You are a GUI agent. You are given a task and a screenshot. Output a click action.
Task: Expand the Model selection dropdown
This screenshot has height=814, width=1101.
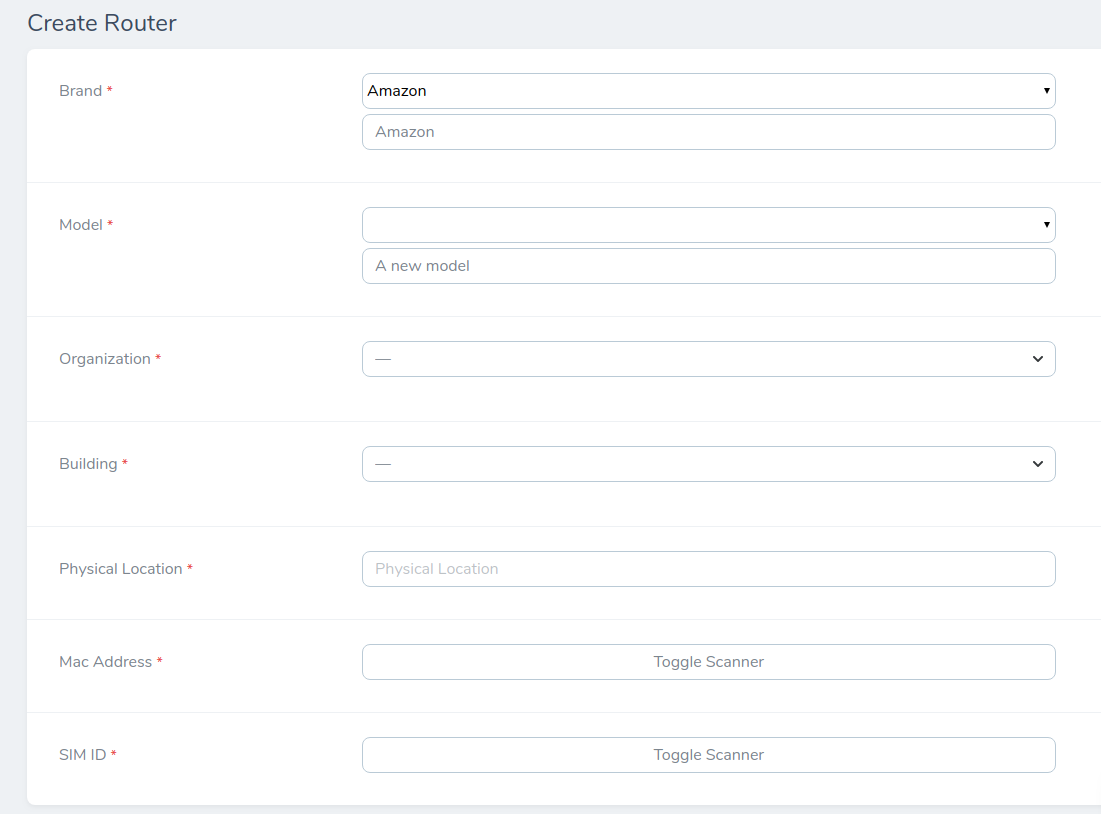(708, 225)
